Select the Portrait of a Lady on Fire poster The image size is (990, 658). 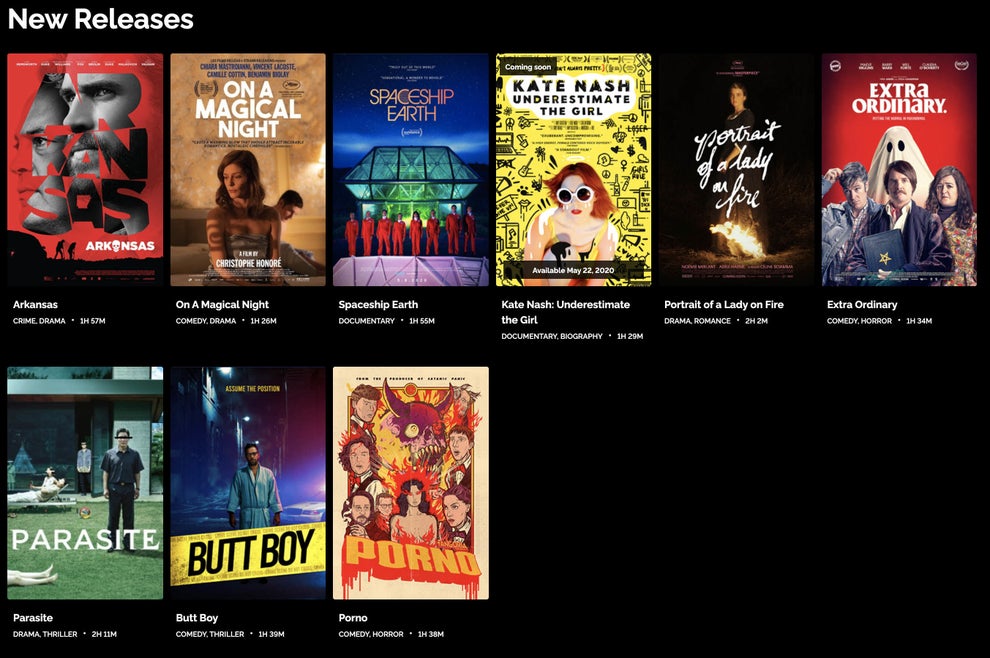tap(736, 170)
